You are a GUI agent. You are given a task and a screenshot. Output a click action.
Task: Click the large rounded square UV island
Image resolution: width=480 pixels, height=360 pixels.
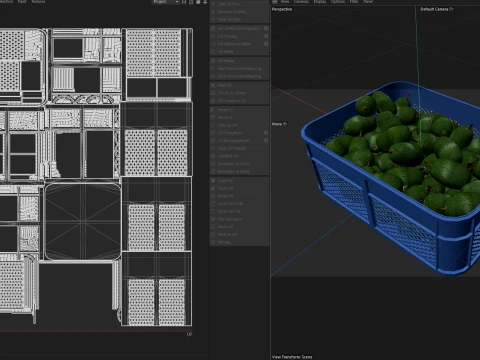pos(83,221)
